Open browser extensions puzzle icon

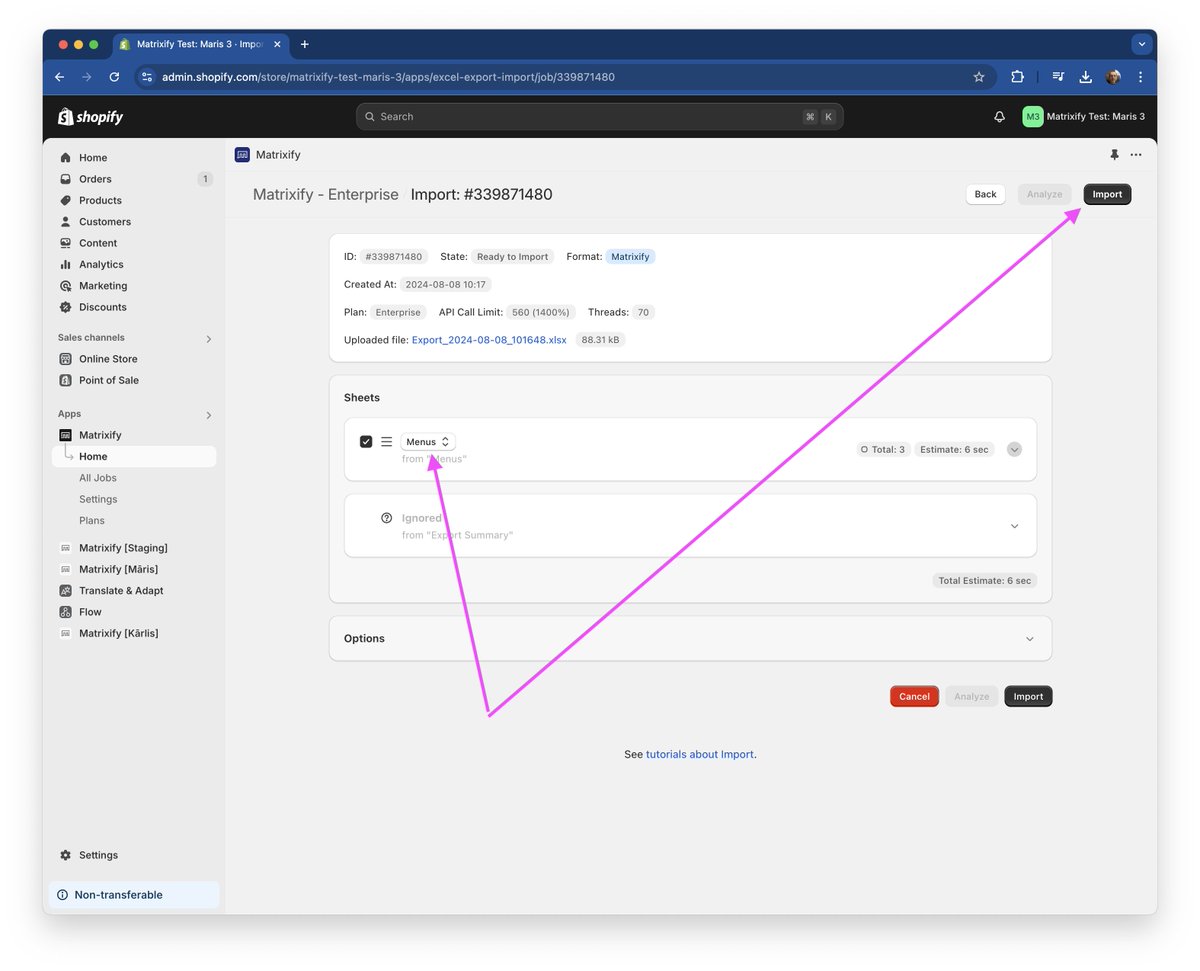(1018, 77)
